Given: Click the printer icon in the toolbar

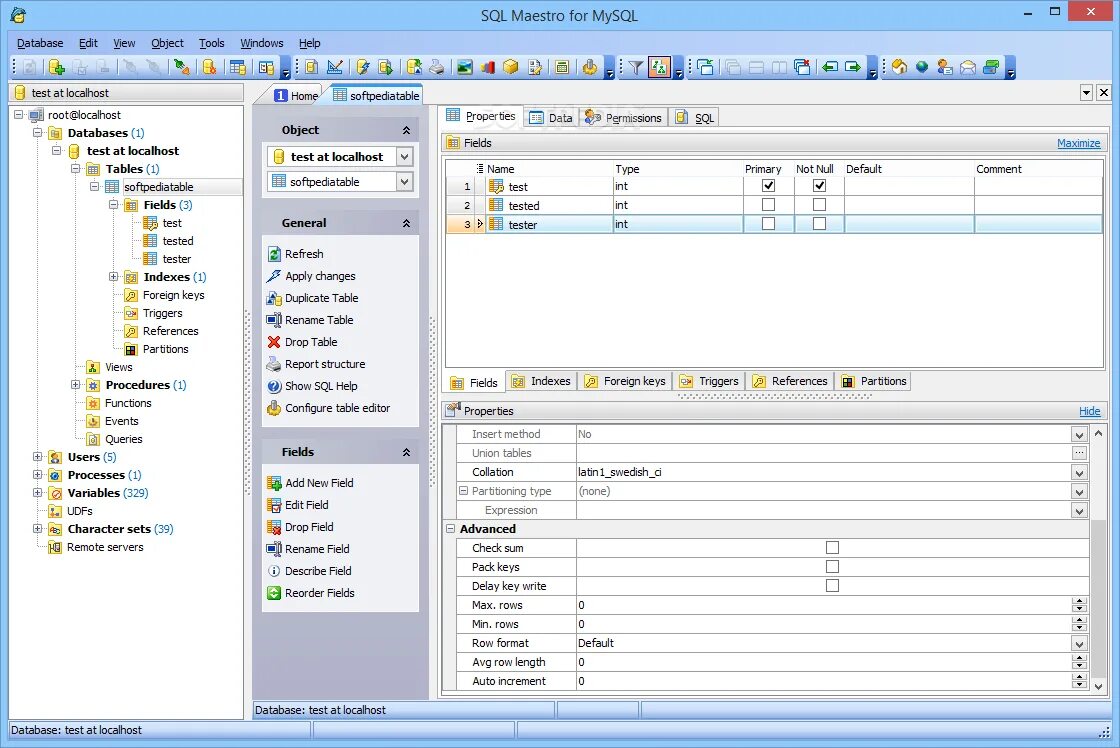Looking at the screenshot, I should (x=436, y=67).
